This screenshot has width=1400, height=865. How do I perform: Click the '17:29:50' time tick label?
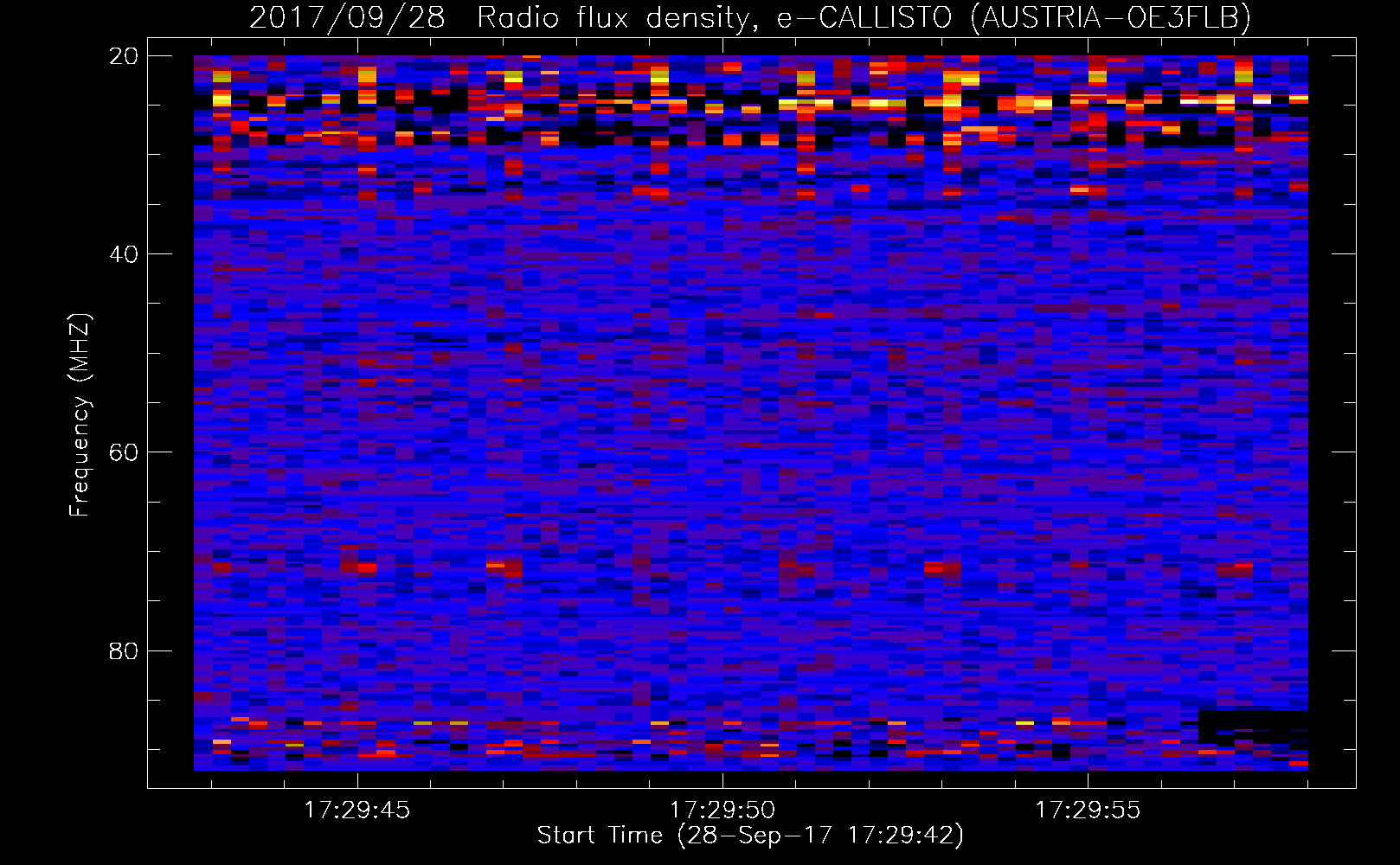pos(722,811)
